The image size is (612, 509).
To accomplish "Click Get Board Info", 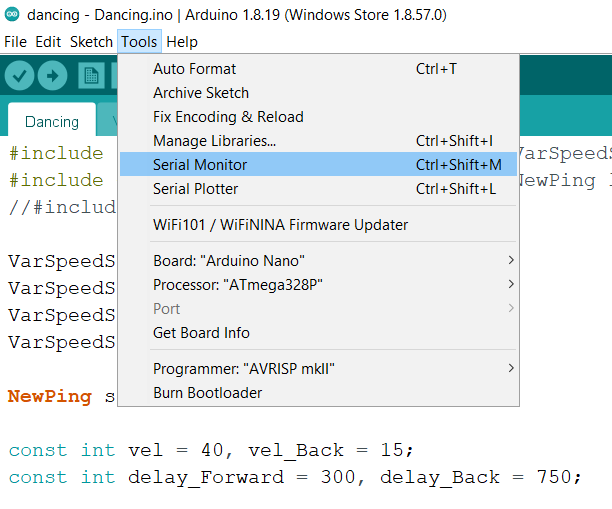I will pos(318,333).
